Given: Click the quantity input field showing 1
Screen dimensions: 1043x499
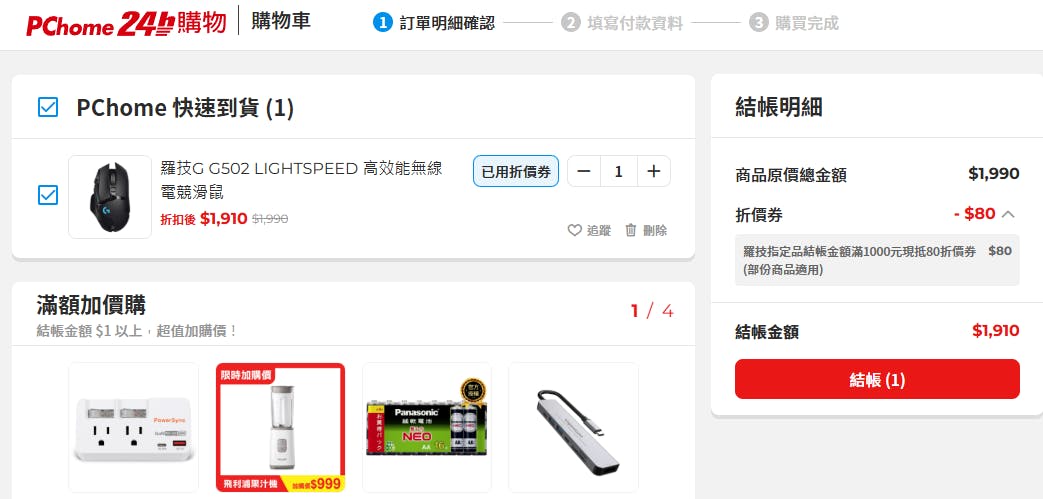Looking at the screenshot, I should (619, 172).
